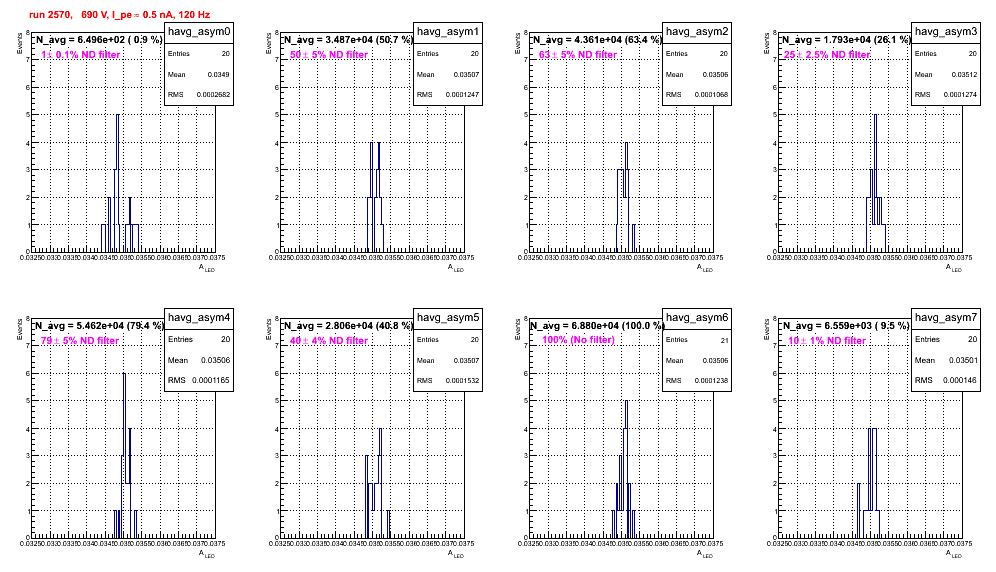Click the N_avg = 6.496e+02 label
Screen dimensions: 996x572
(98, 39)
